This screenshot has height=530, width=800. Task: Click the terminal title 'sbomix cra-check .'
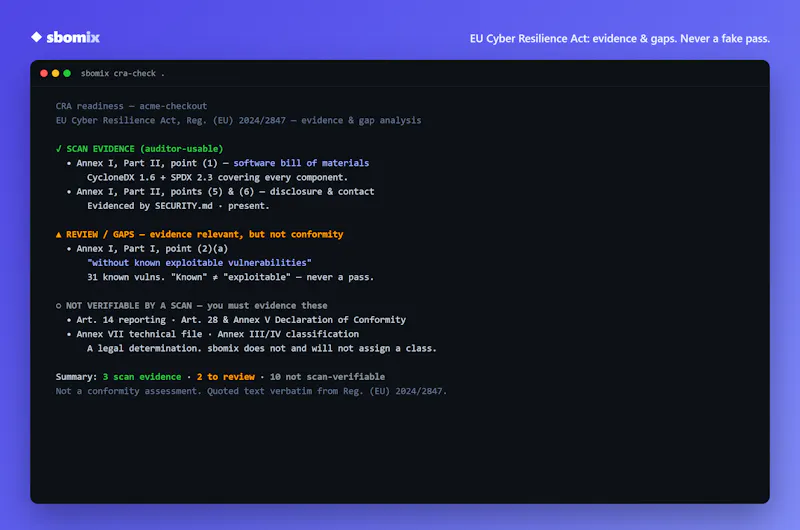click(122, 73)
